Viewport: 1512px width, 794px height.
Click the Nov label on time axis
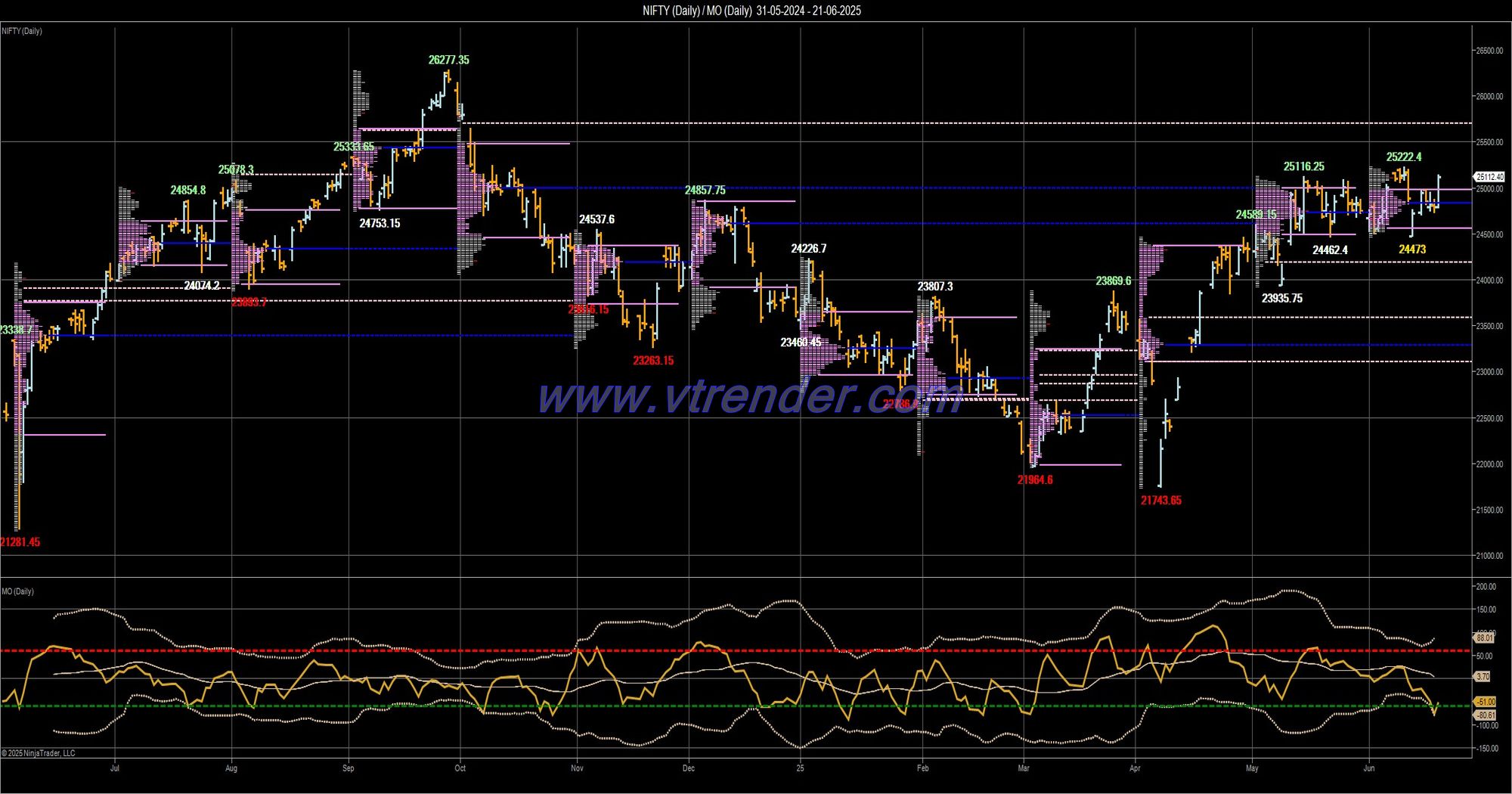pos(577,768)
